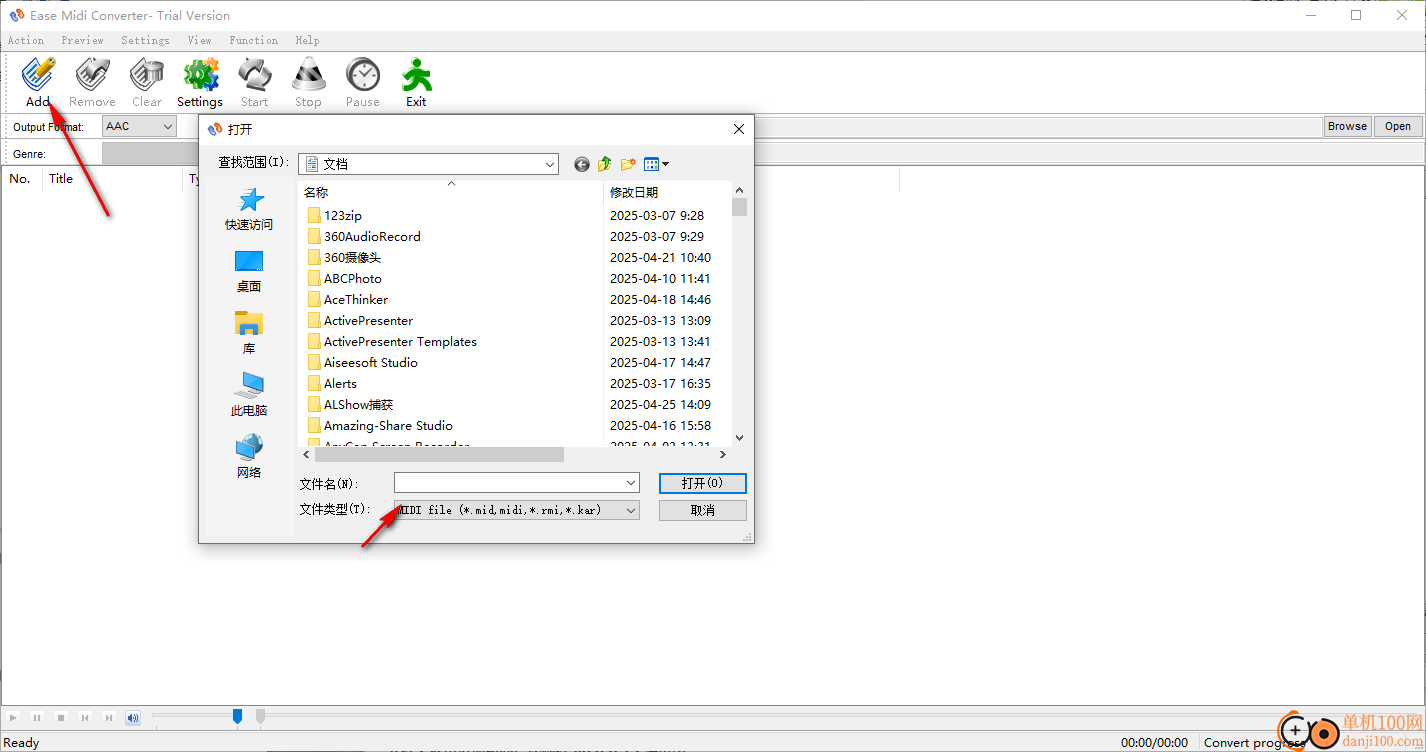The height and width of the screenshot is (752, 1426).
Task: Open the View menu
Action: (x=199, y=40)
